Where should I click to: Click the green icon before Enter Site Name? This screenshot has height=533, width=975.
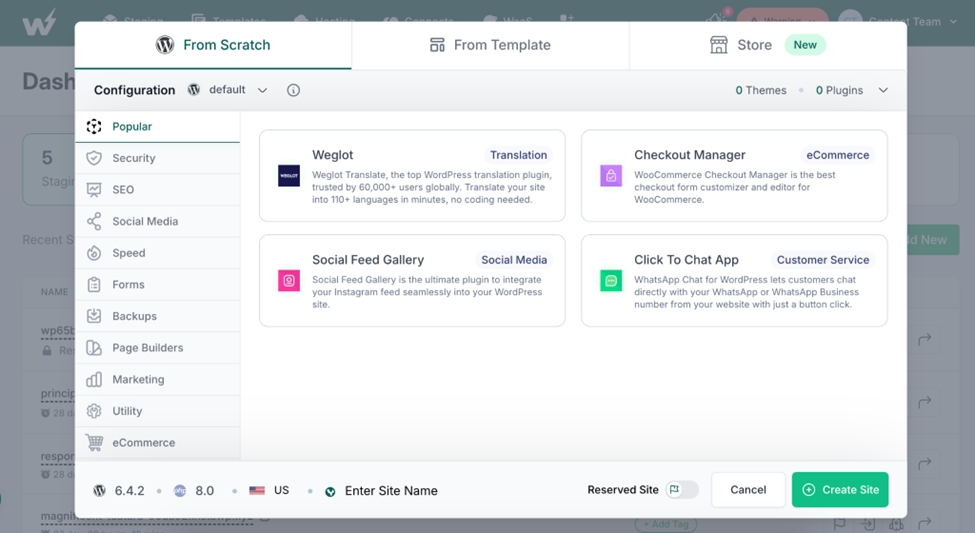pos(330,491)
